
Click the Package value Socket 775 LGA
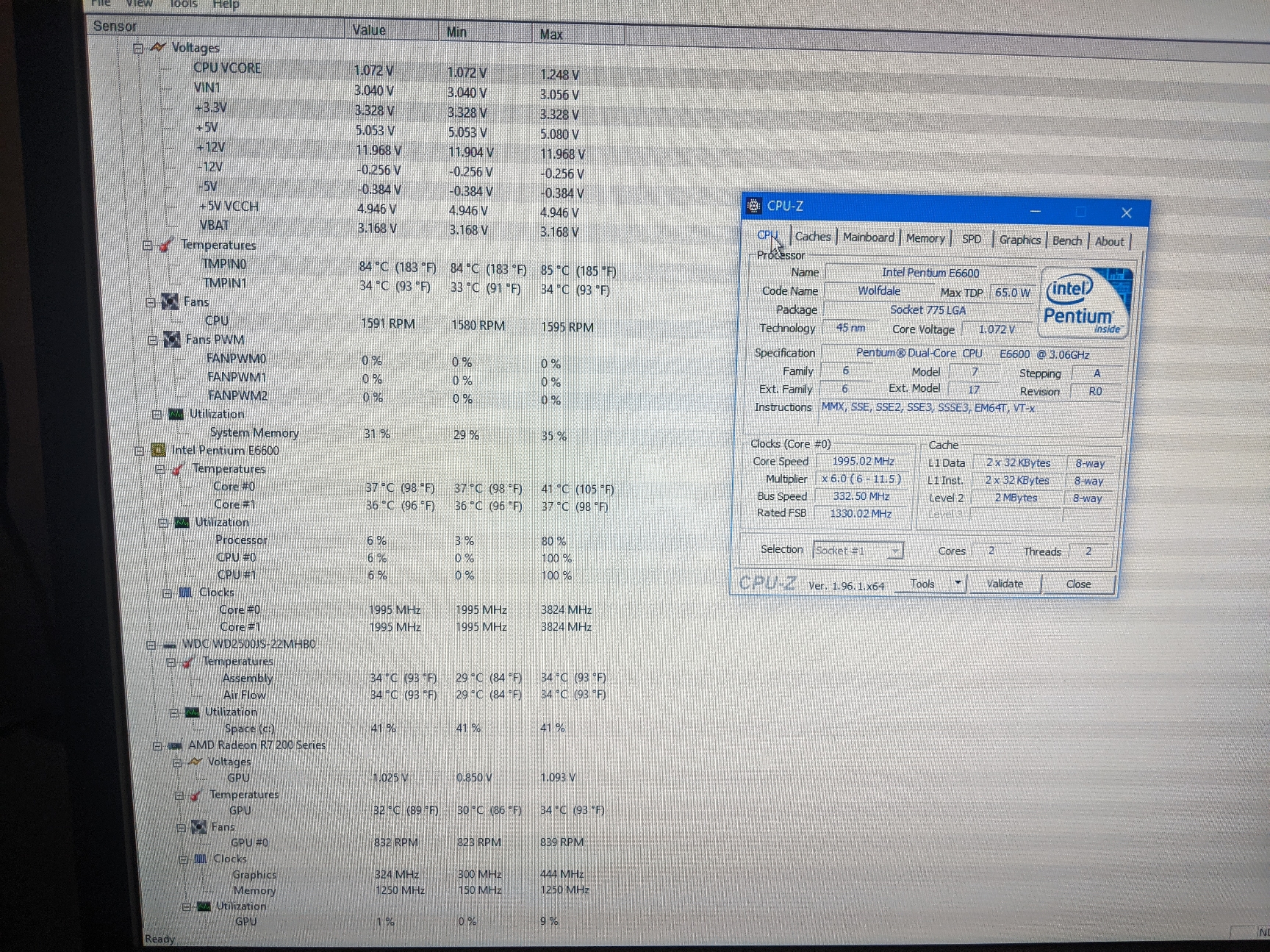pos(928,310)
